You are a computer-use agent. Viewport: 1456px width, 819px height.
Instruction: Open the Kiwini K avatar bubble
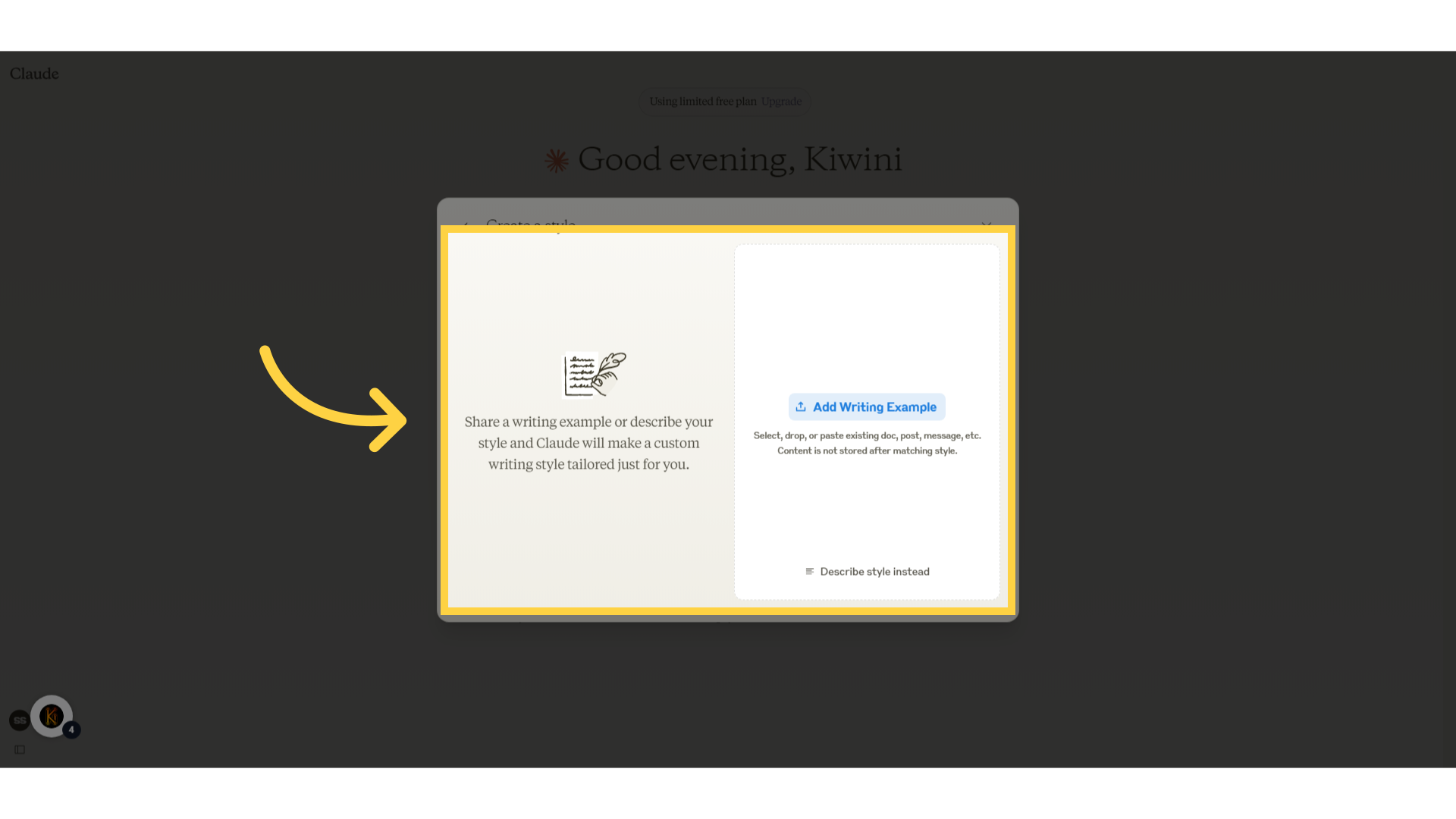52,716
